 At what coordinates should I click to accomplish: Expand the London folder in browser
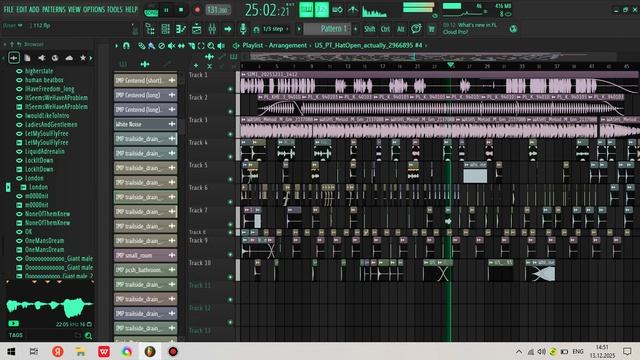point(8,187)
